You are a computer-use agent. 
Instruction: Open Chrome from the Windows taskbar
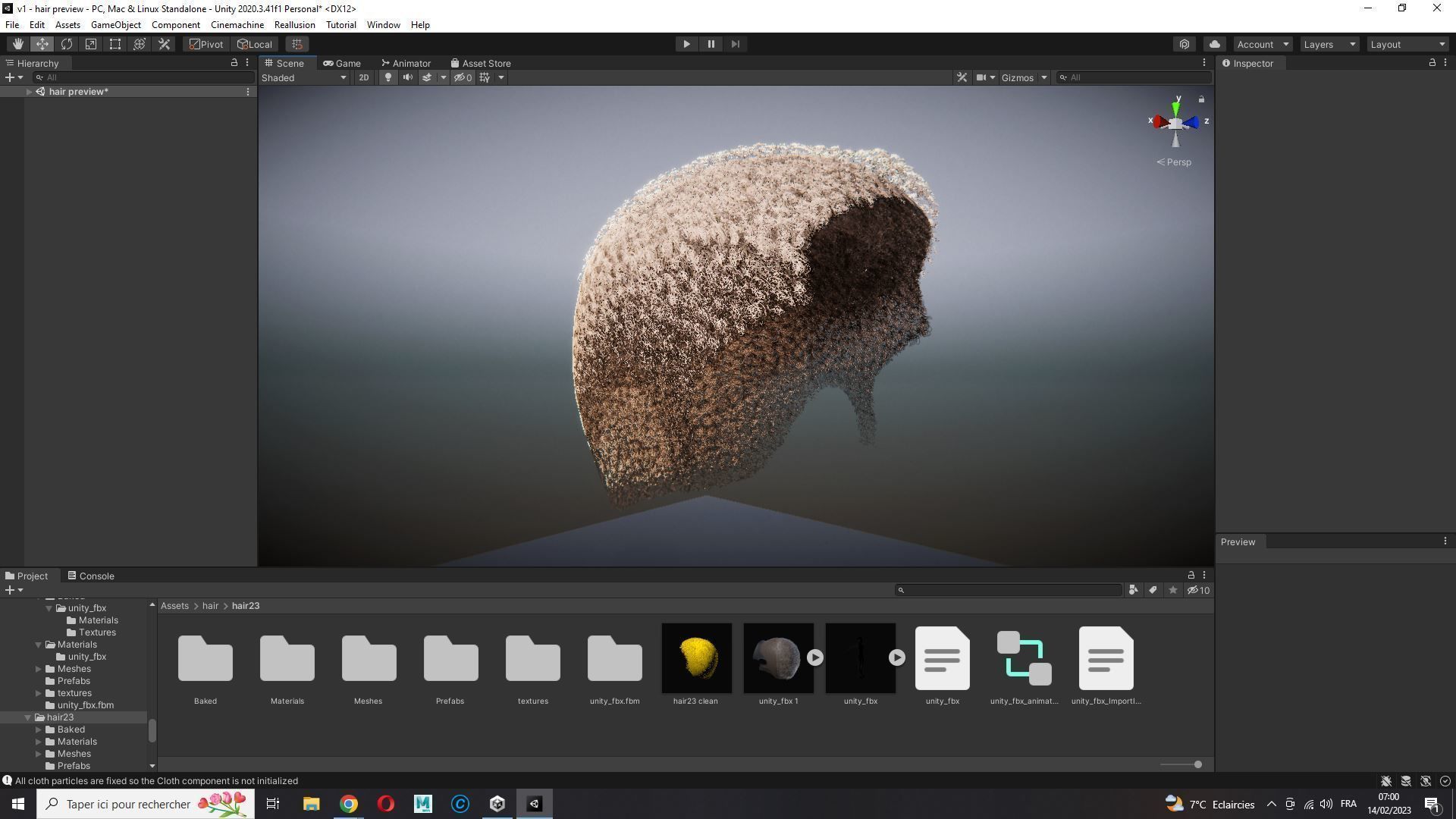[x=348, y=804]
